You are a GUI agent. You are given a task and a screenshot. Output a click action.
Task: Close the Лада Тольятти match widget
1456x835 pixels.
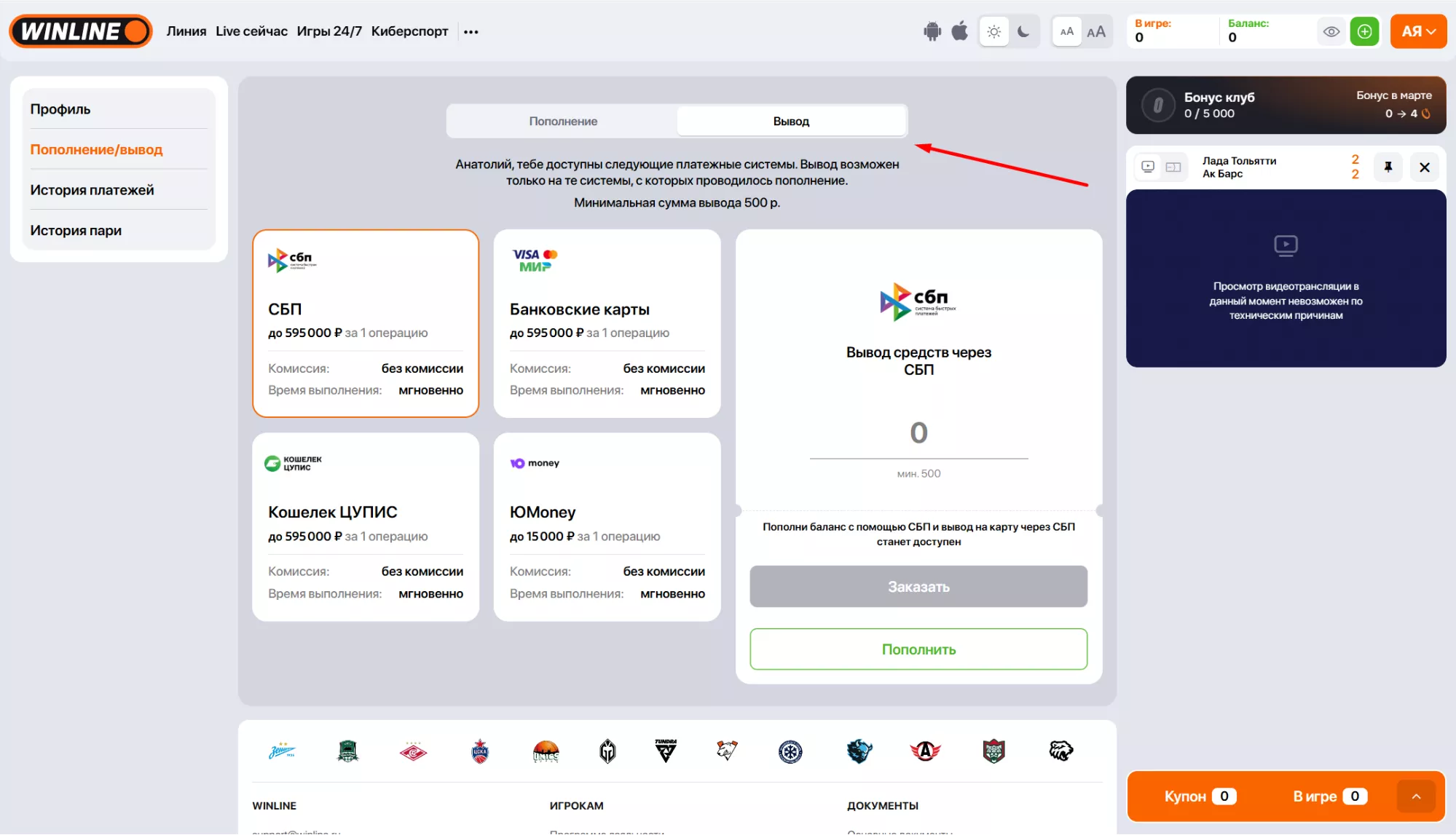(1425, 167)
